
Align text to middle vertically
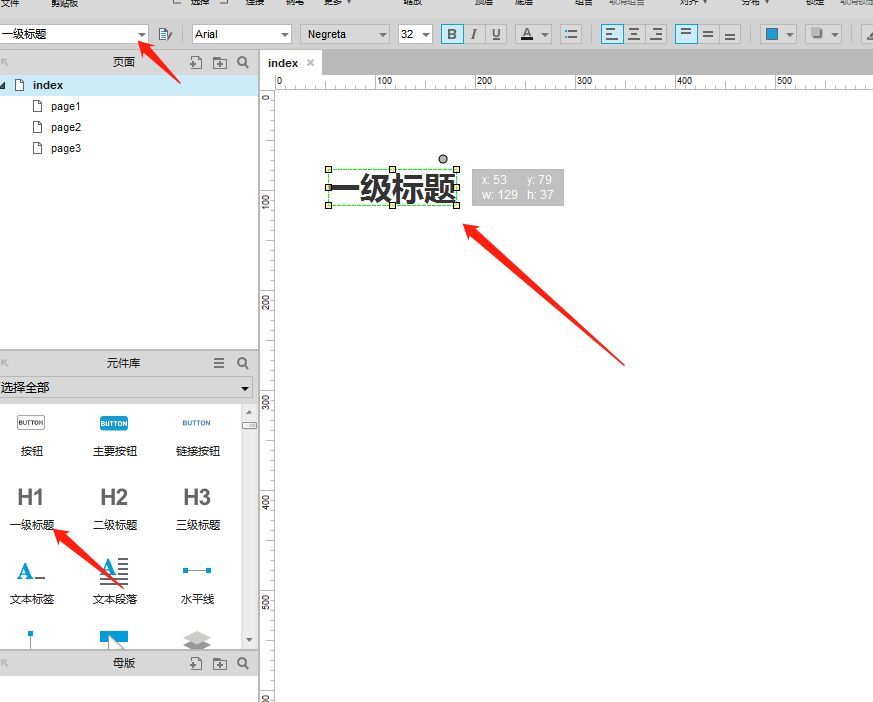[x=708, y=35]
